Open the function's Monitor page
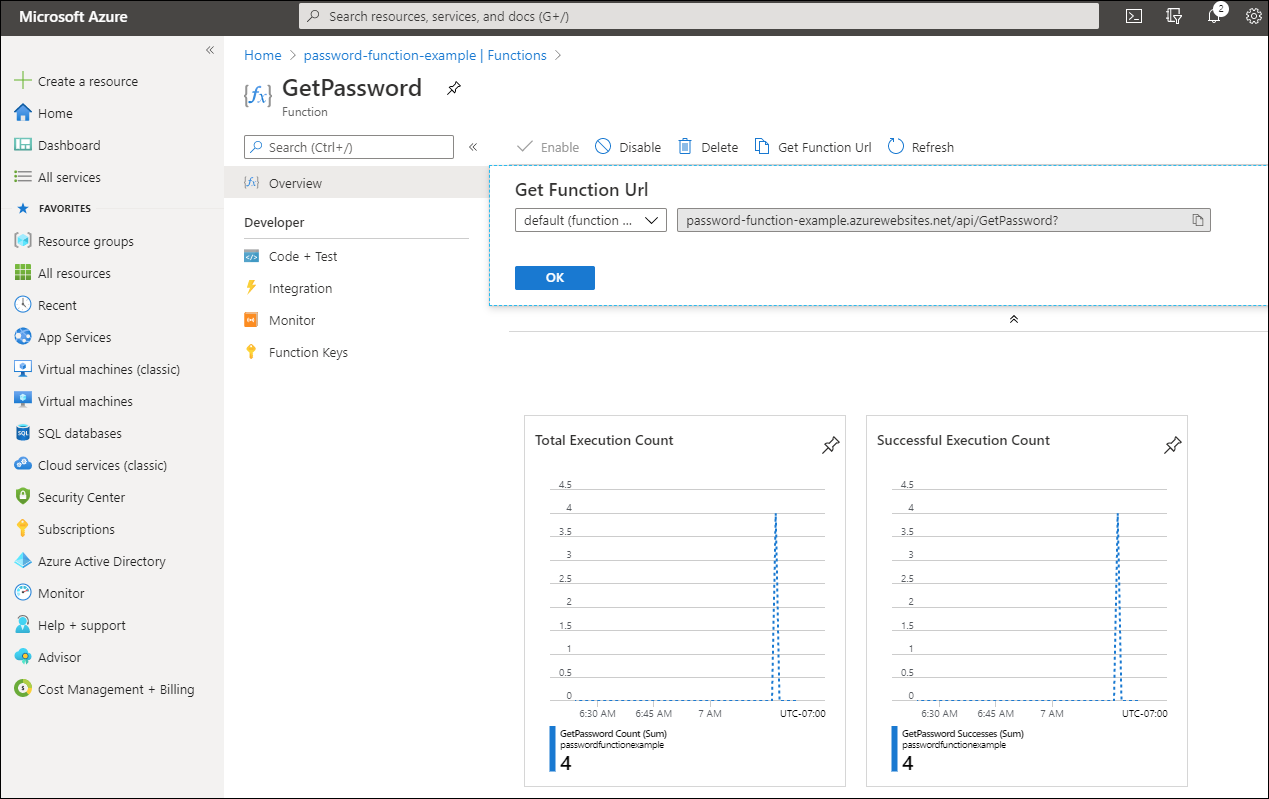The width and height of the screenshot is (1269, 799). pyautogui.click(x=292, y=320)
